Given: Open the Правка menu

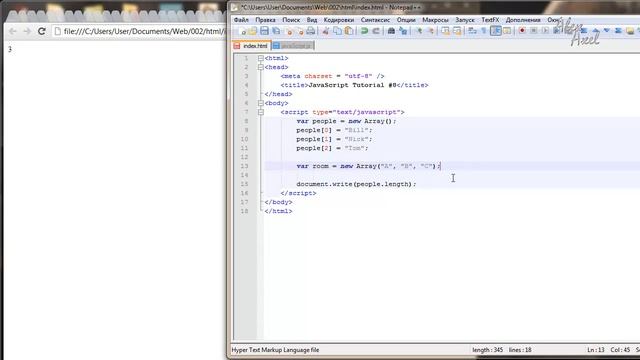Looking at the screenshot, I should point(265,20).
